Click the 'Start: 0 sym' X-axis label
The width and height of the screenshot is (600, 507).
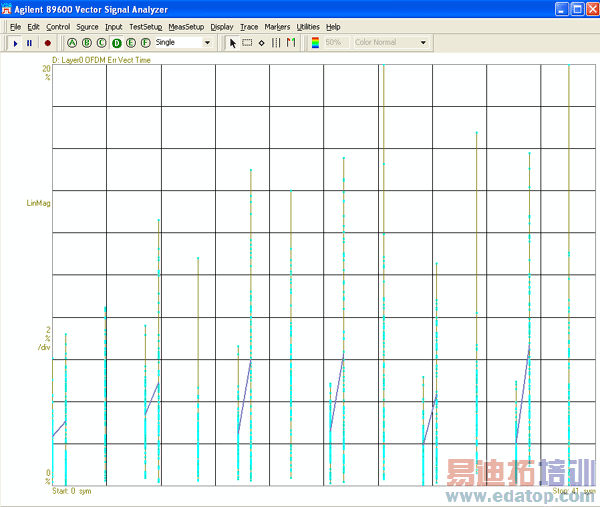tap(72, 491)
